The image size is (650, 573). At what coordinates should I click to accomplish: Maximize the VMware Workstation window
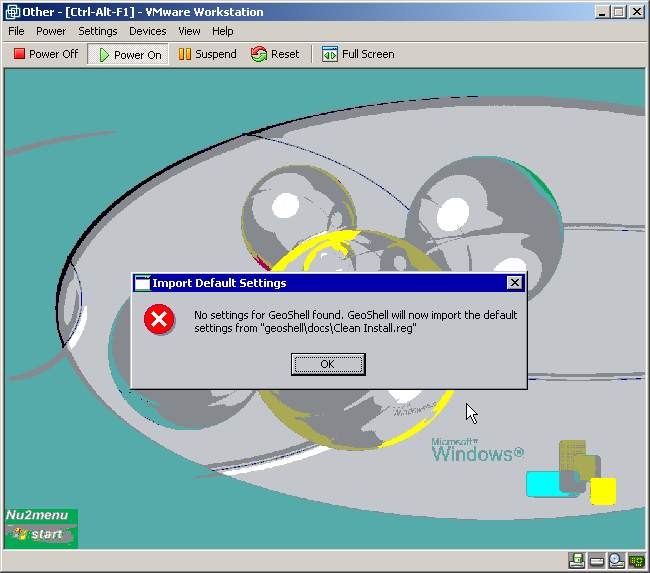pyautogui.click(x=618, y=12)
